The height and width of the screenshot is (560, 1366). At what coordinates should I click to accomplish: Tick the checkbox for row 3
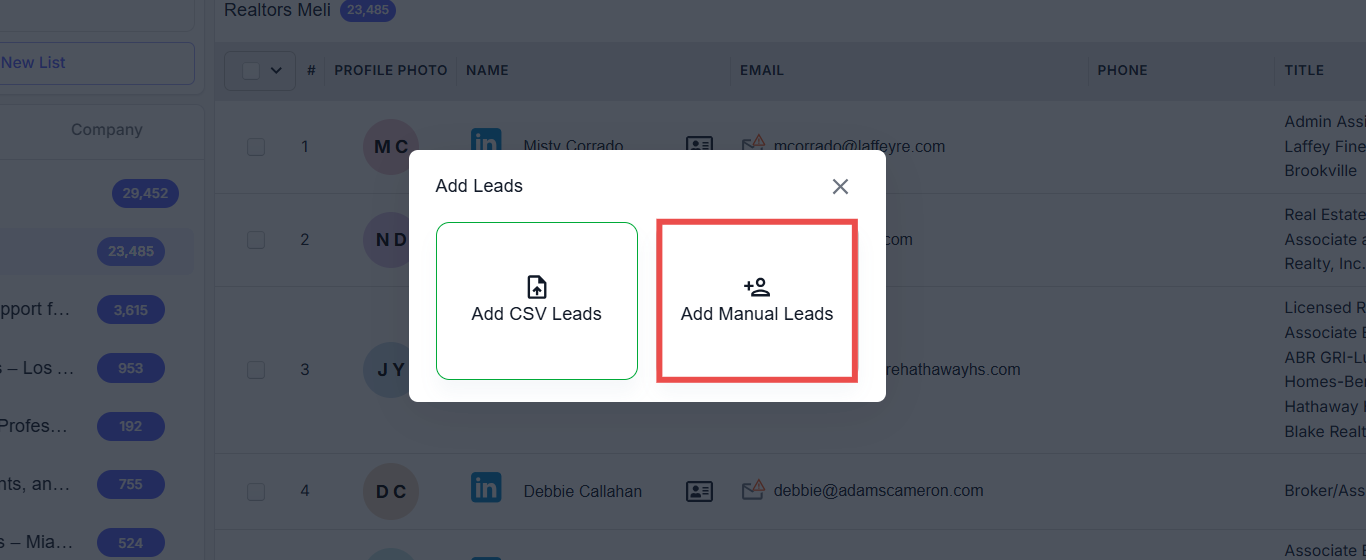tap(256, 370)
